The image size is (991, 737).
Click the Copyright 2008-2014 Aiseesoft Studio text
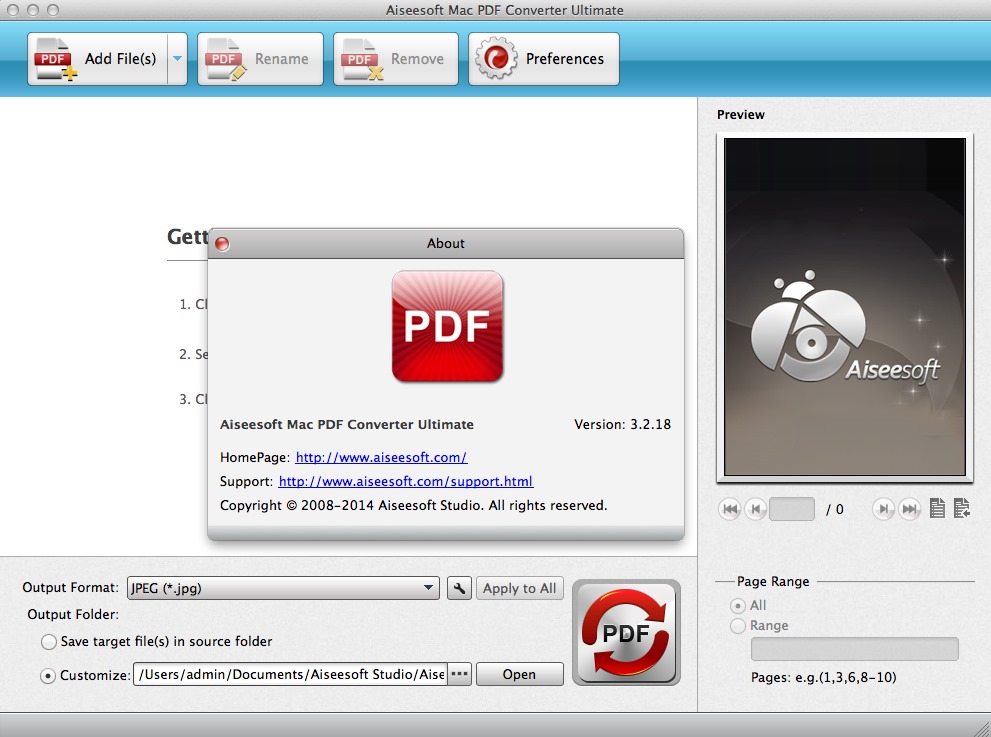(413, 505)
